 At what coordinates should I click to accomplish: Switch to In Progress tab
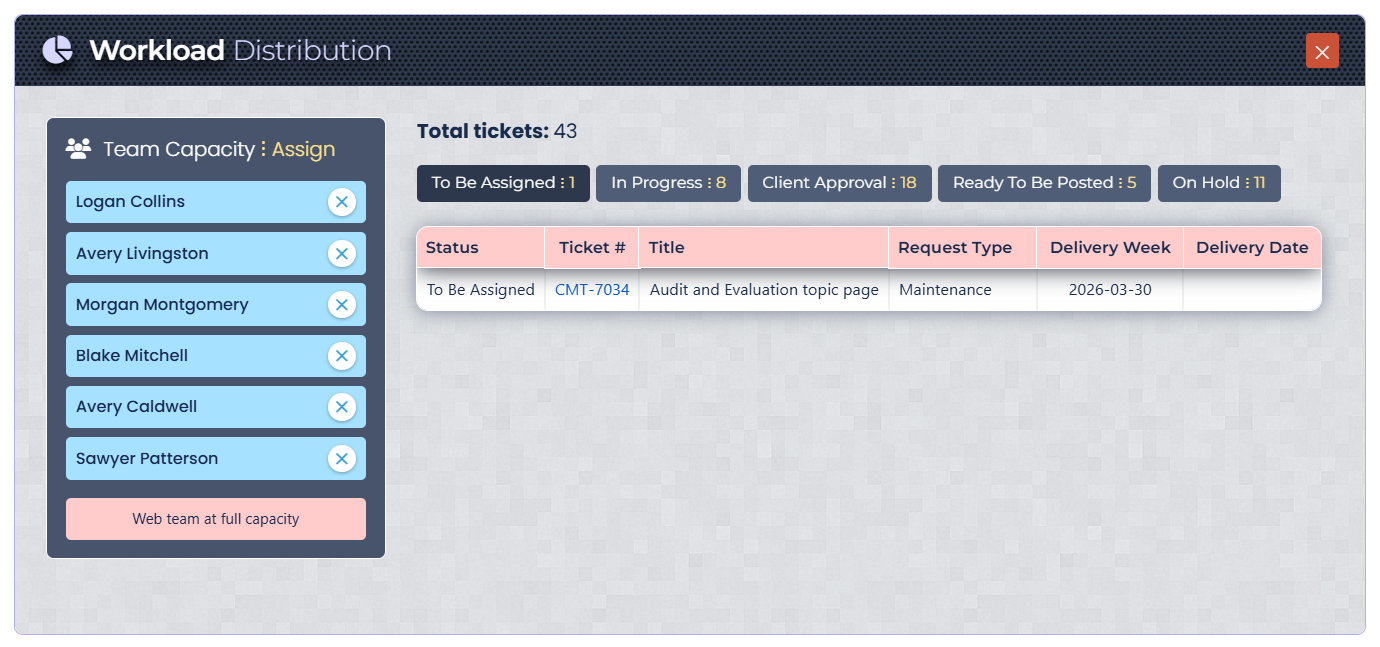668,183
